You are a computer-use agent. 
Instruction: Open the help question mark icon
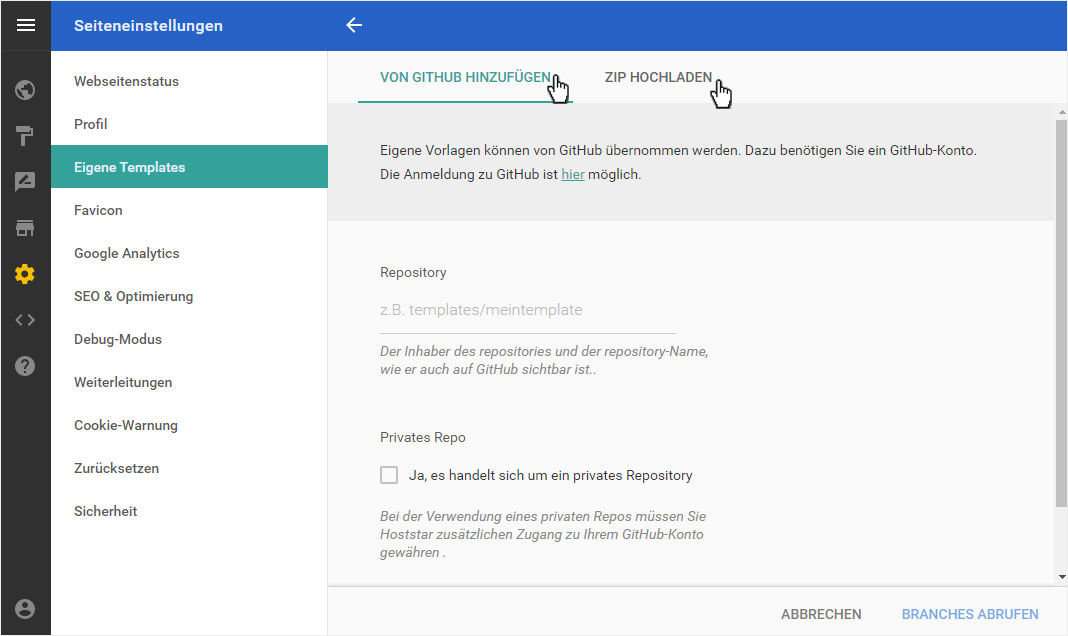coord(25,366)
